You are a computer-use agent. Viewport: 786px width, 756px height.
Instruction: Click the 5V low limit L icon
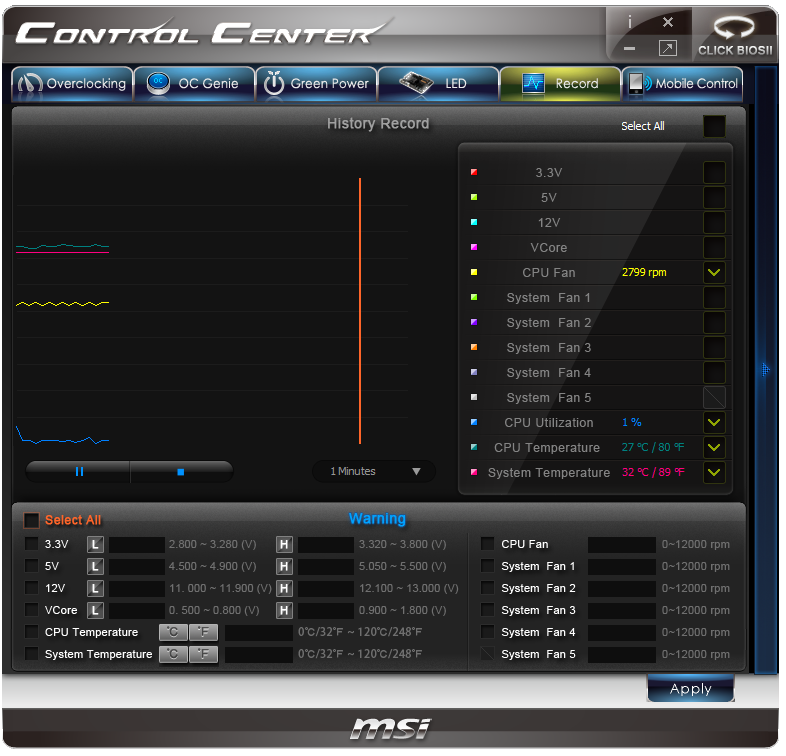[95, 567]
